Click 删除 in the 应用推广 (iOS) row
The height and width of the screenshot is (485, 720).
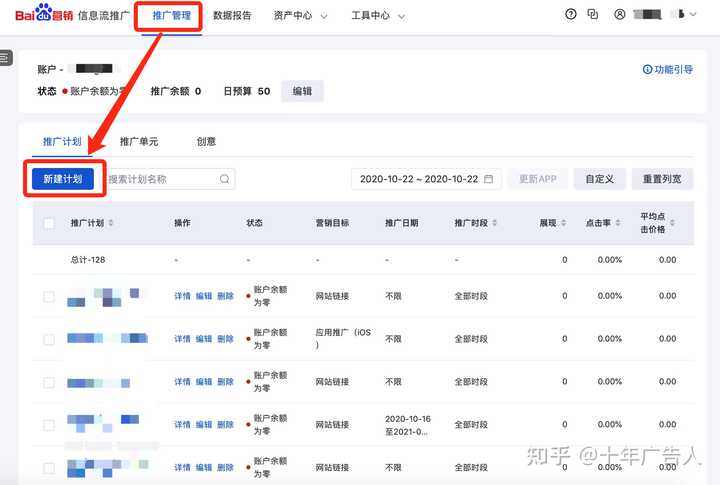(225, 339)
